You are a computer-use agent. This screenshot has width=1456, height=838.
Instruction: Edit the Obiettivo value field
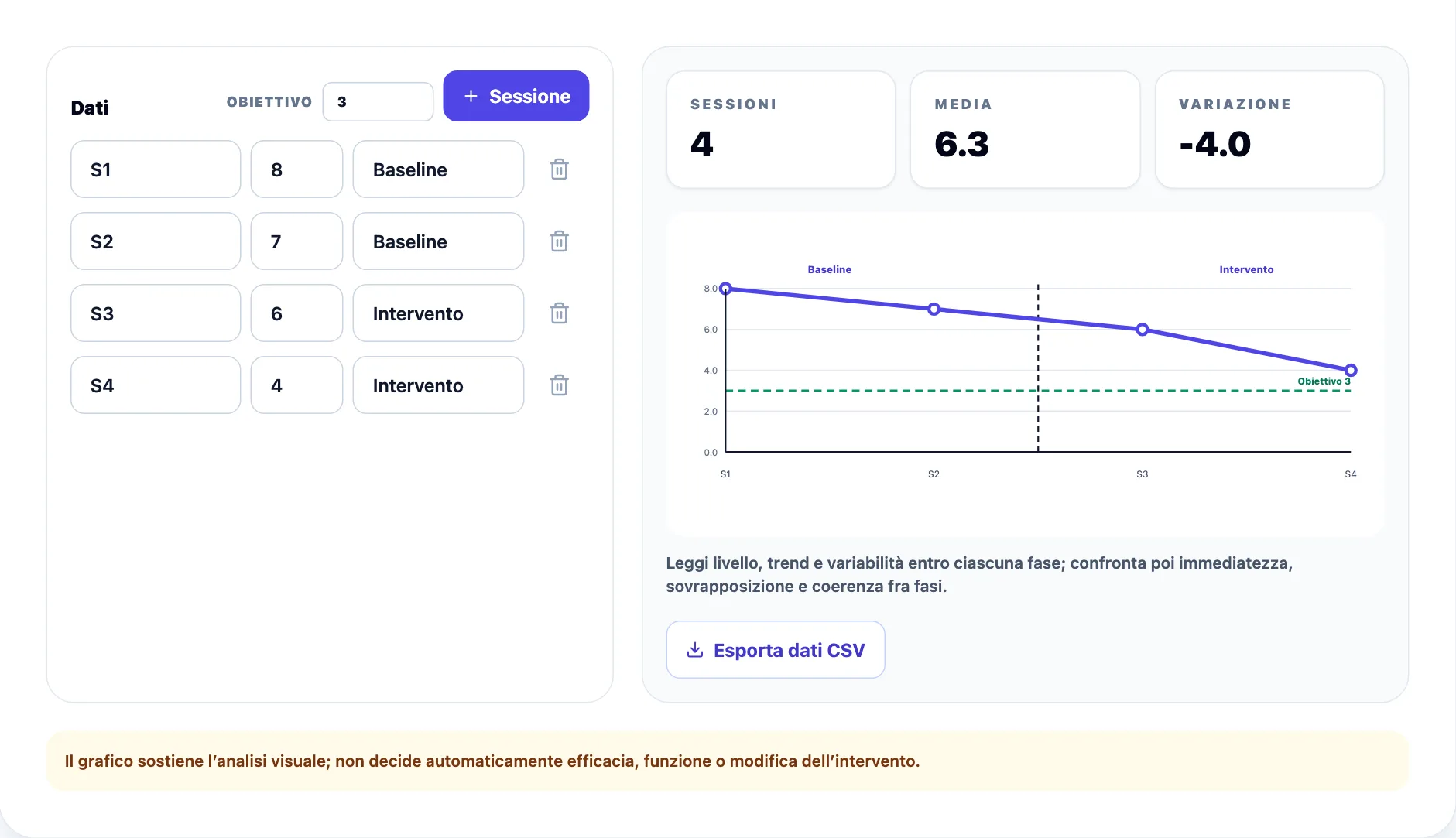pyautogui.click(x=378, y=101)
